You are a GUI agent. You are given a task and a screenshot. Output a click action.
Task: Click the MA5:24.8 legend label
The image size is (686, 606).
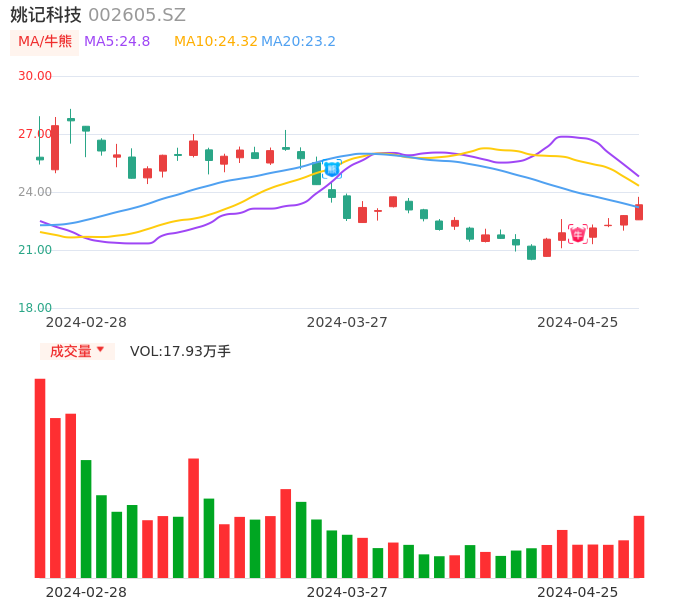click(x=117, y=42)
